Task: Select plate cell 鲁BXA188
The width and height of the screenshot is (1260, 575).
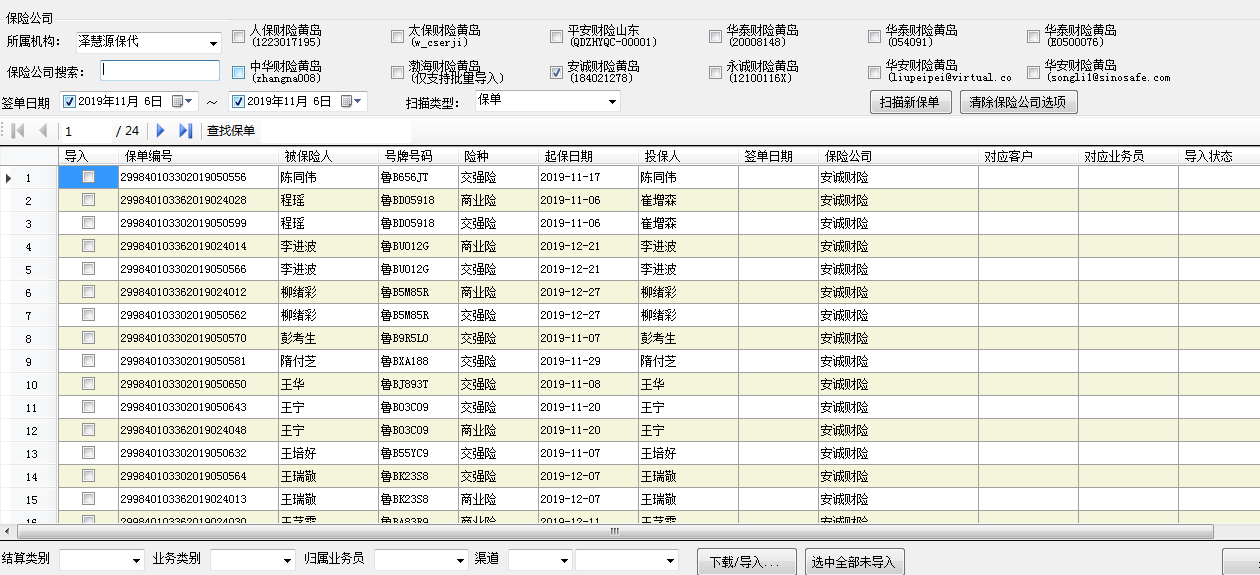Action: click(x=419, y=361)
